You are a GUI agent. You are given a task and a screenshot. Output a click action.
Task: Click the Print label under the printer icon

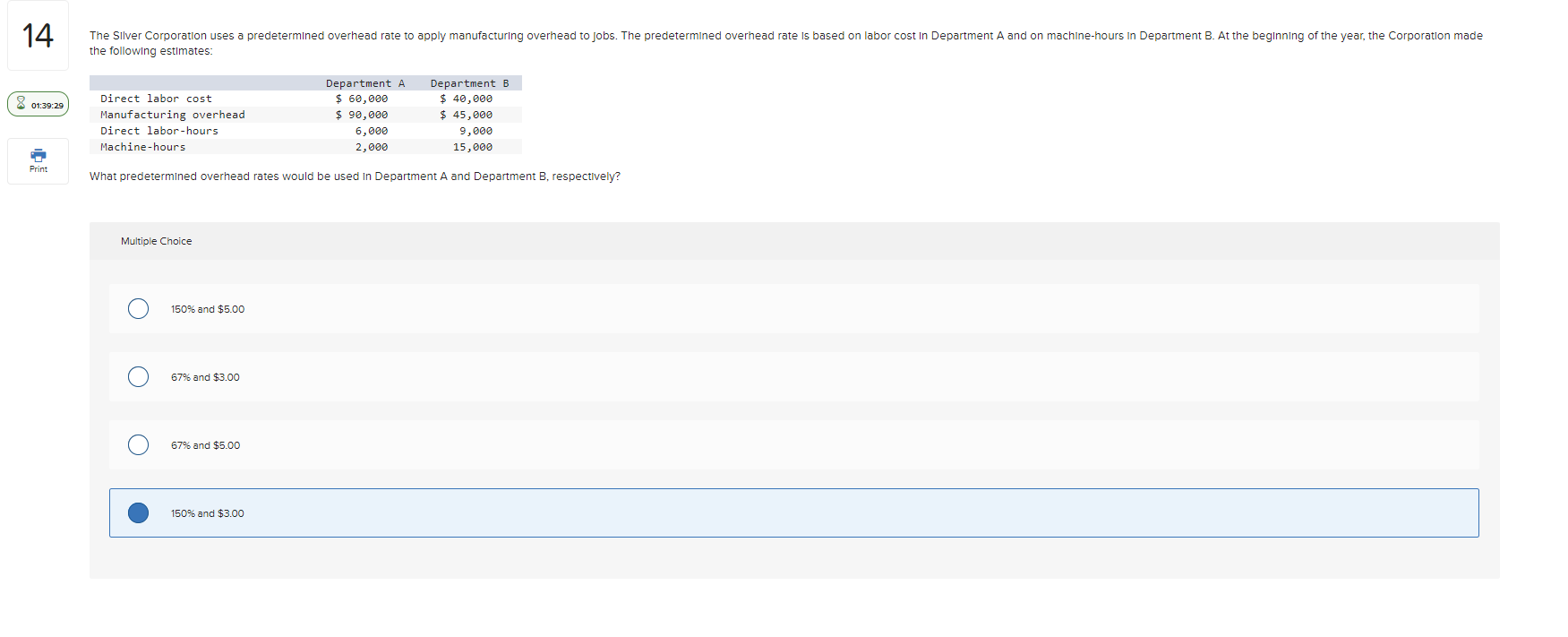click(x=37, y=168)
